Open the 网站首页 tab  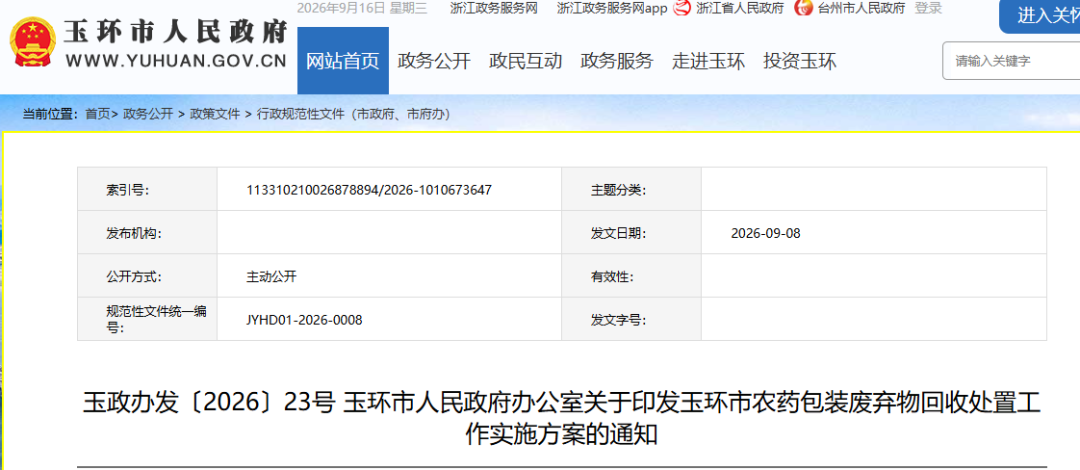coord(343,61)
